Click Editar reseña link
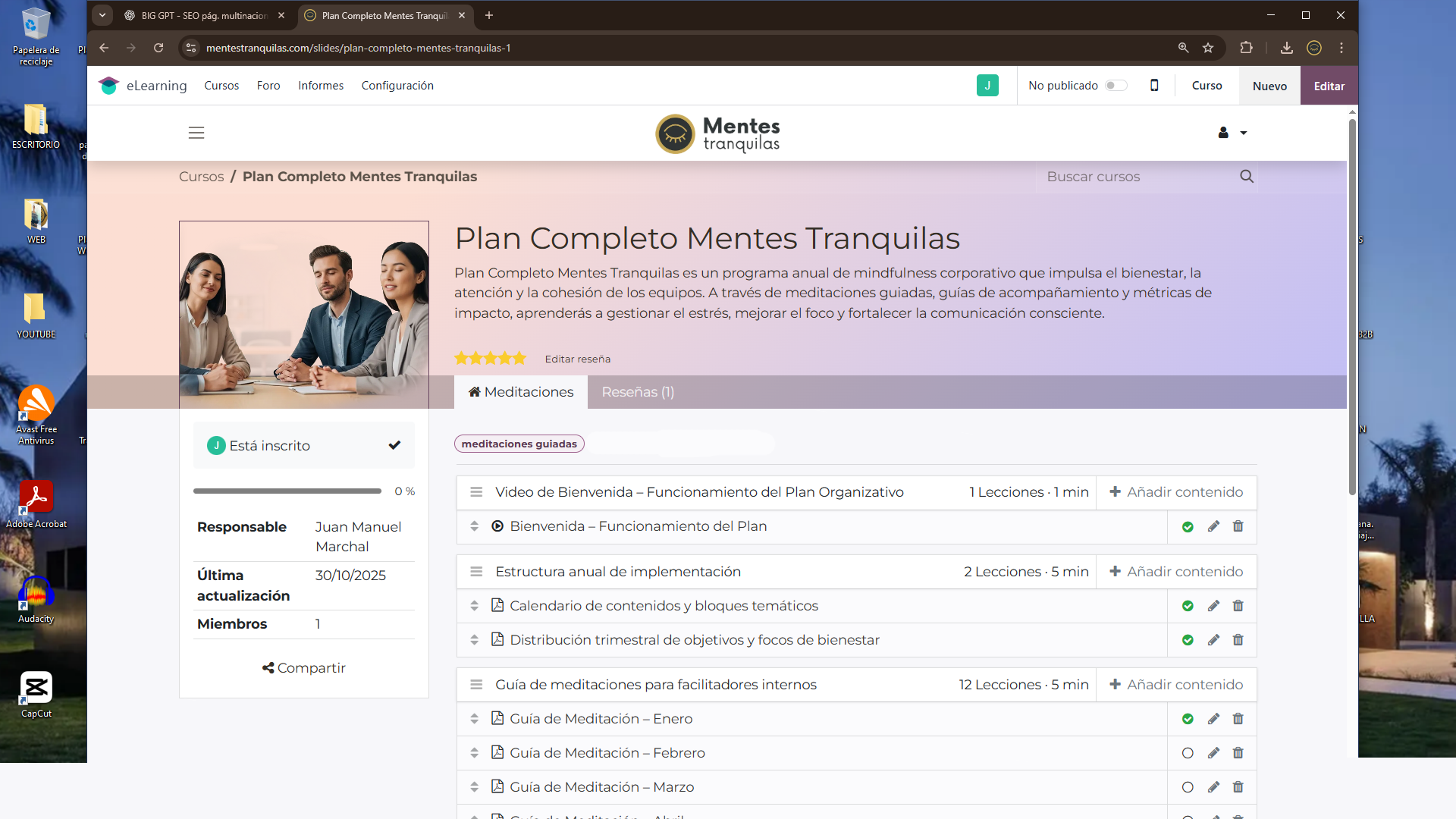Screen dimensions: 1456x819 click(x=577, y=358)
